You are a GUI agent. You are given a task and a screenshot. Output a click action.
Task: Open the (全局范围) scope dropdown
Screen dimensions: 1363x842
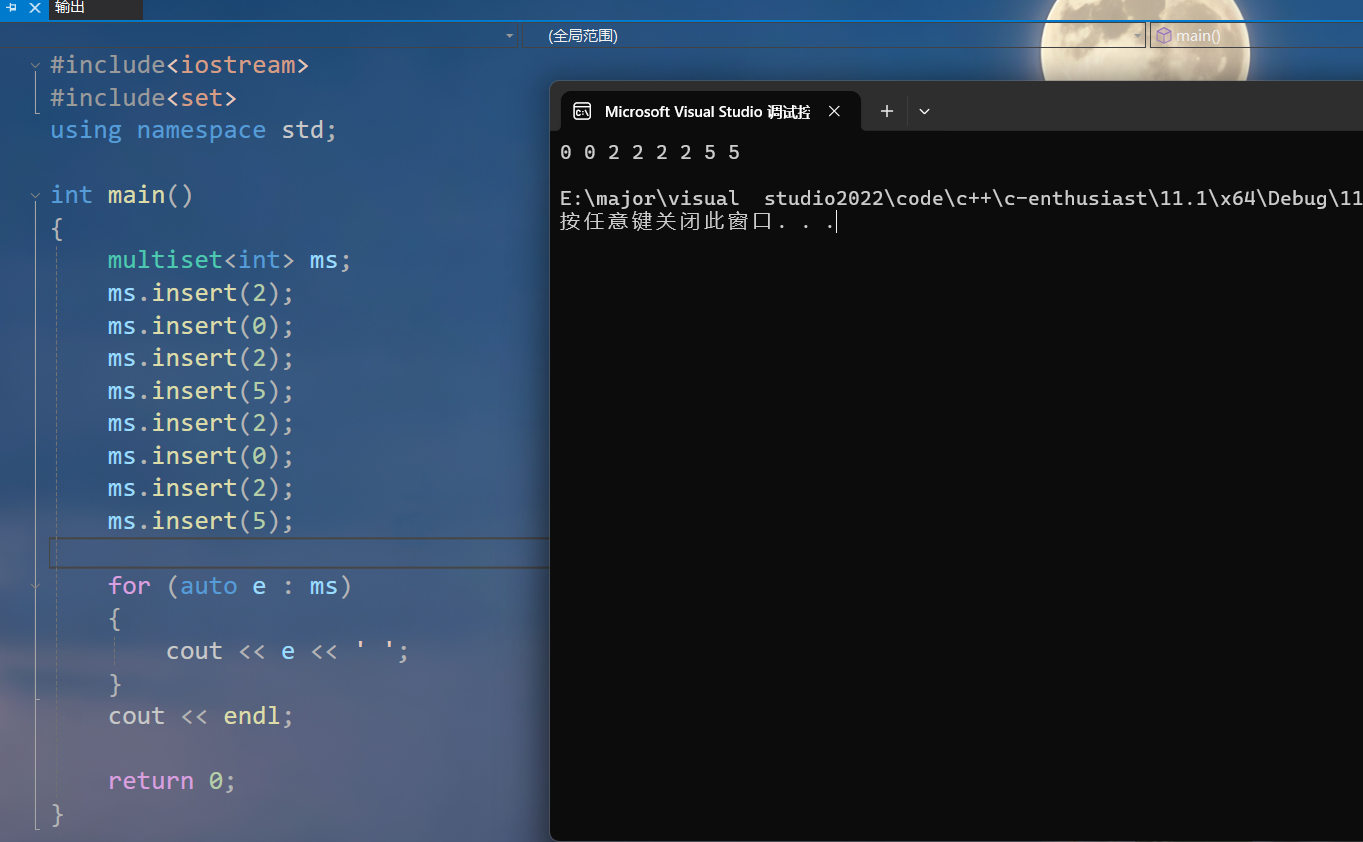(x=835, y=36)
